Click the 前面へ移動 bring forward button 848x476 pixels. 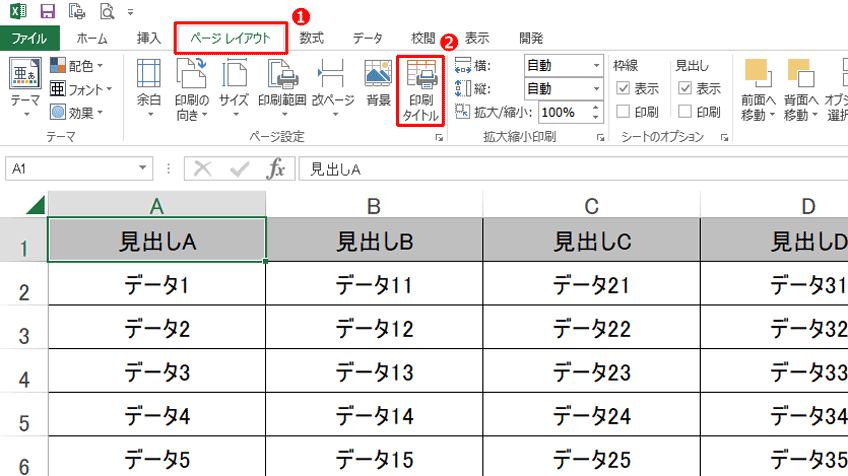click(x=758, y=89)
